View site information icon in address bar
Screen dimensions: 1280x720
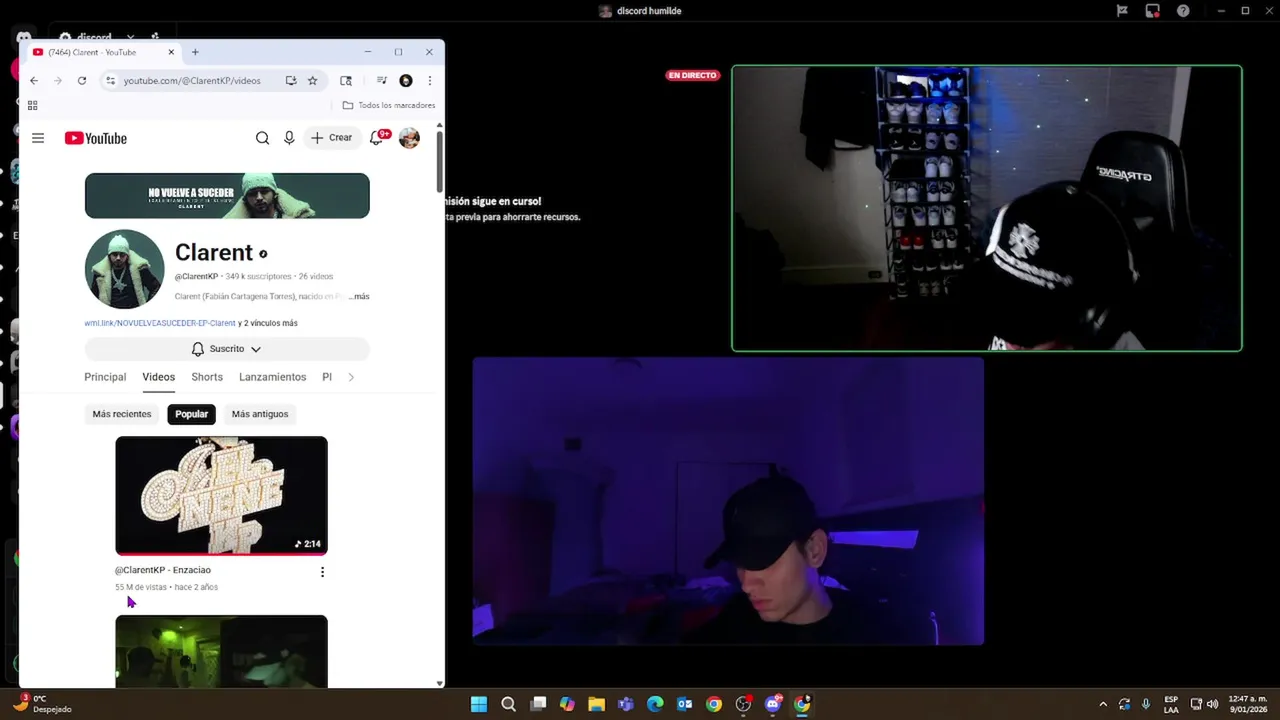point(111,81)
